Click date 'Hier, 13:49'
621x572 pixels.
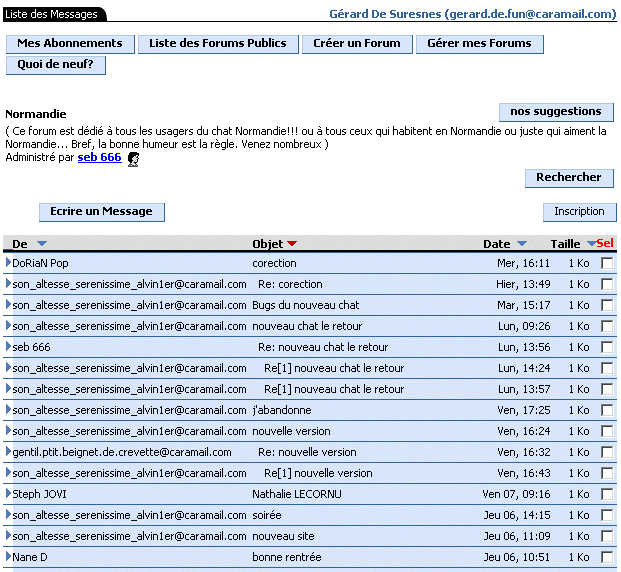523,284
